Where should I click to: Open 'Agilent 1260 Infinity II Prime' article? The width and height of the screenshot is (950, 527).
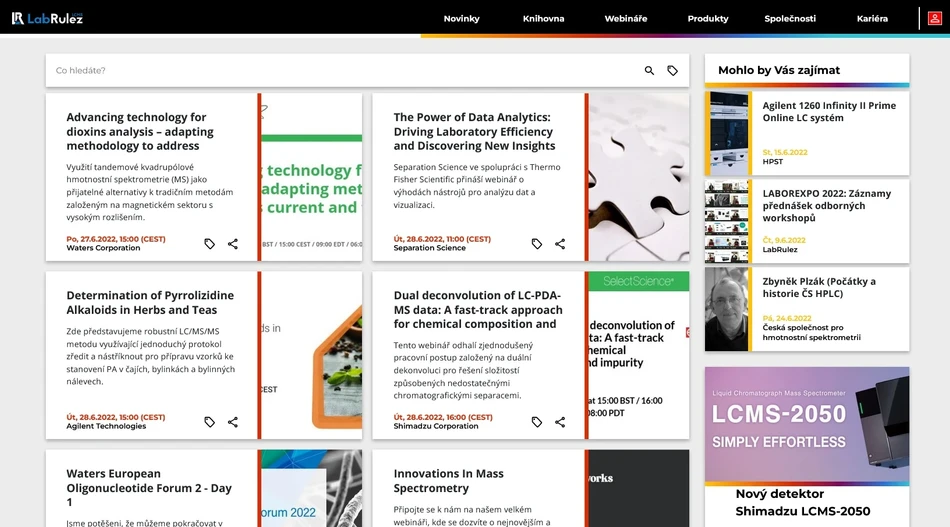tap(829, 111)
